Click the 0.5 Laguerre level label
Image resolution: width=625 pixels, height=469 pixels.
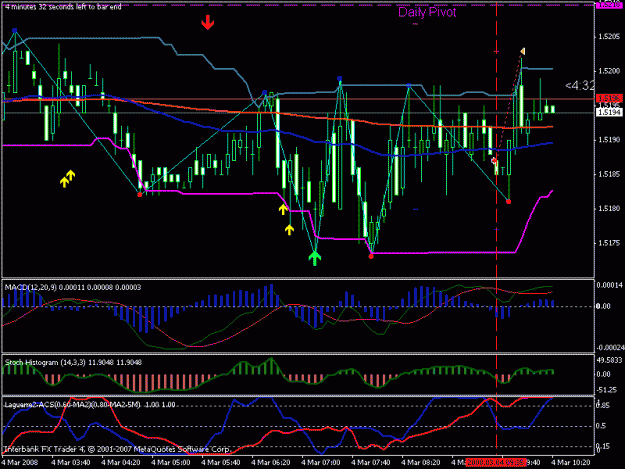click(601, 426)
